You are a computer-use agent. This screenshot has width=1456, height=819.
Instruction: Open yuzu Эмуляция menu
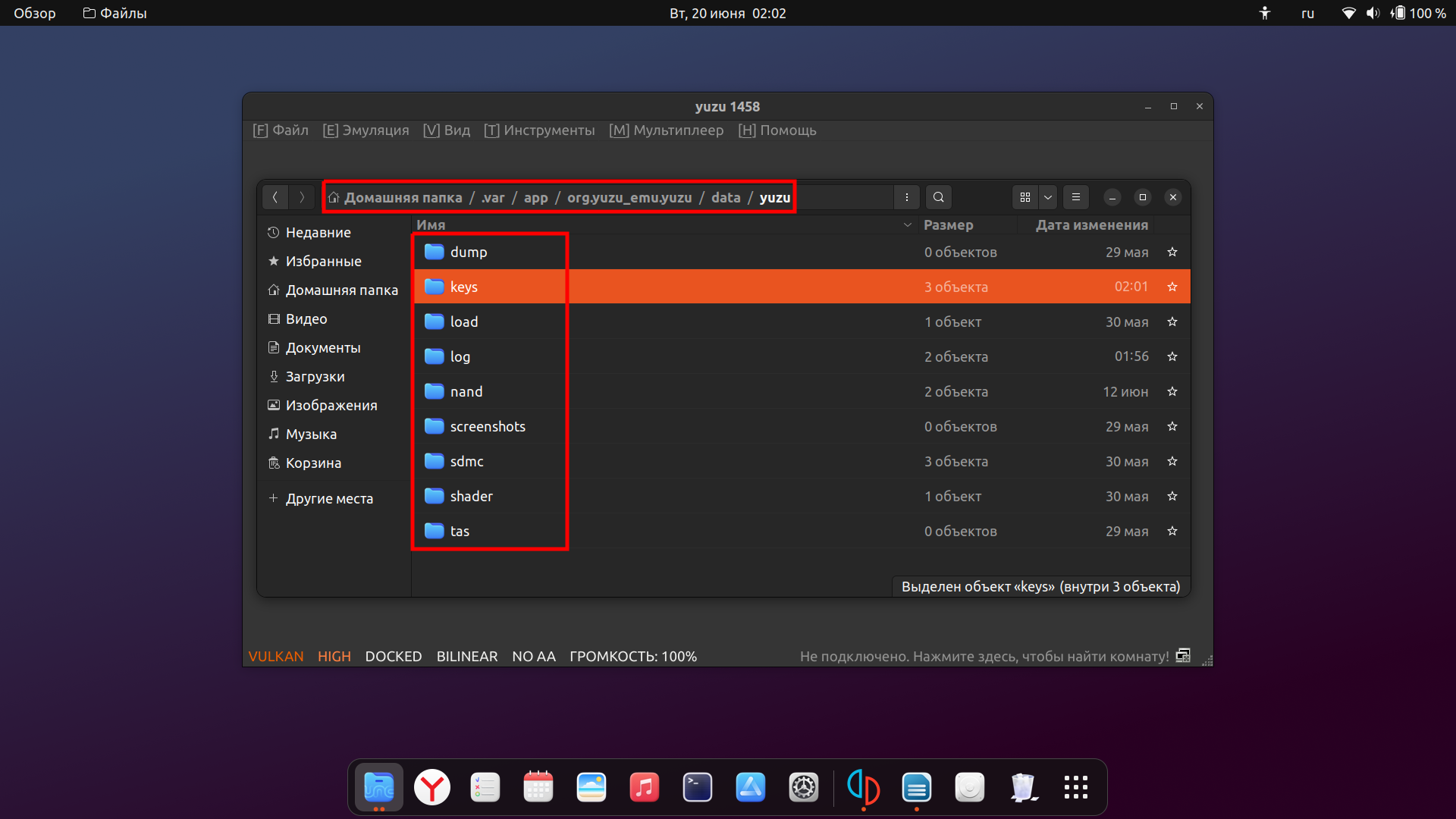point(366,130)
